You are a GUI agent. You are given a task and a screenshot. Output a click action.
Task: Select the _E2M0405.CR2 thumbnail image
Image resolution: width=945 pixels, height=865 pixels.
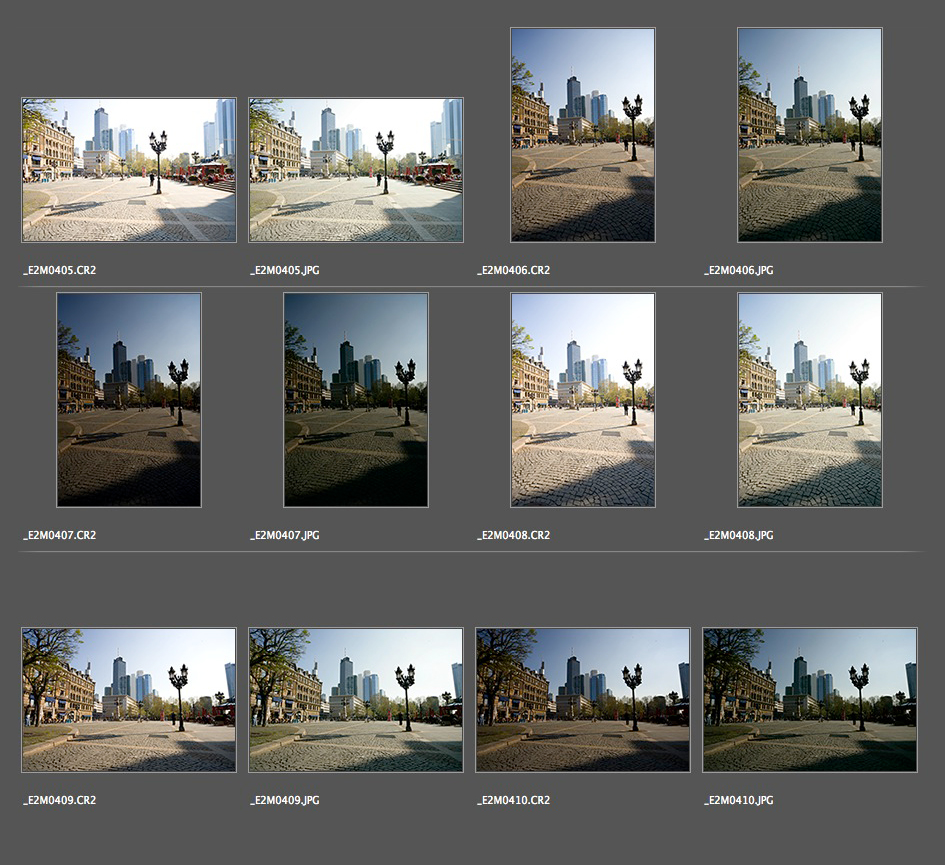click(129, 170)
